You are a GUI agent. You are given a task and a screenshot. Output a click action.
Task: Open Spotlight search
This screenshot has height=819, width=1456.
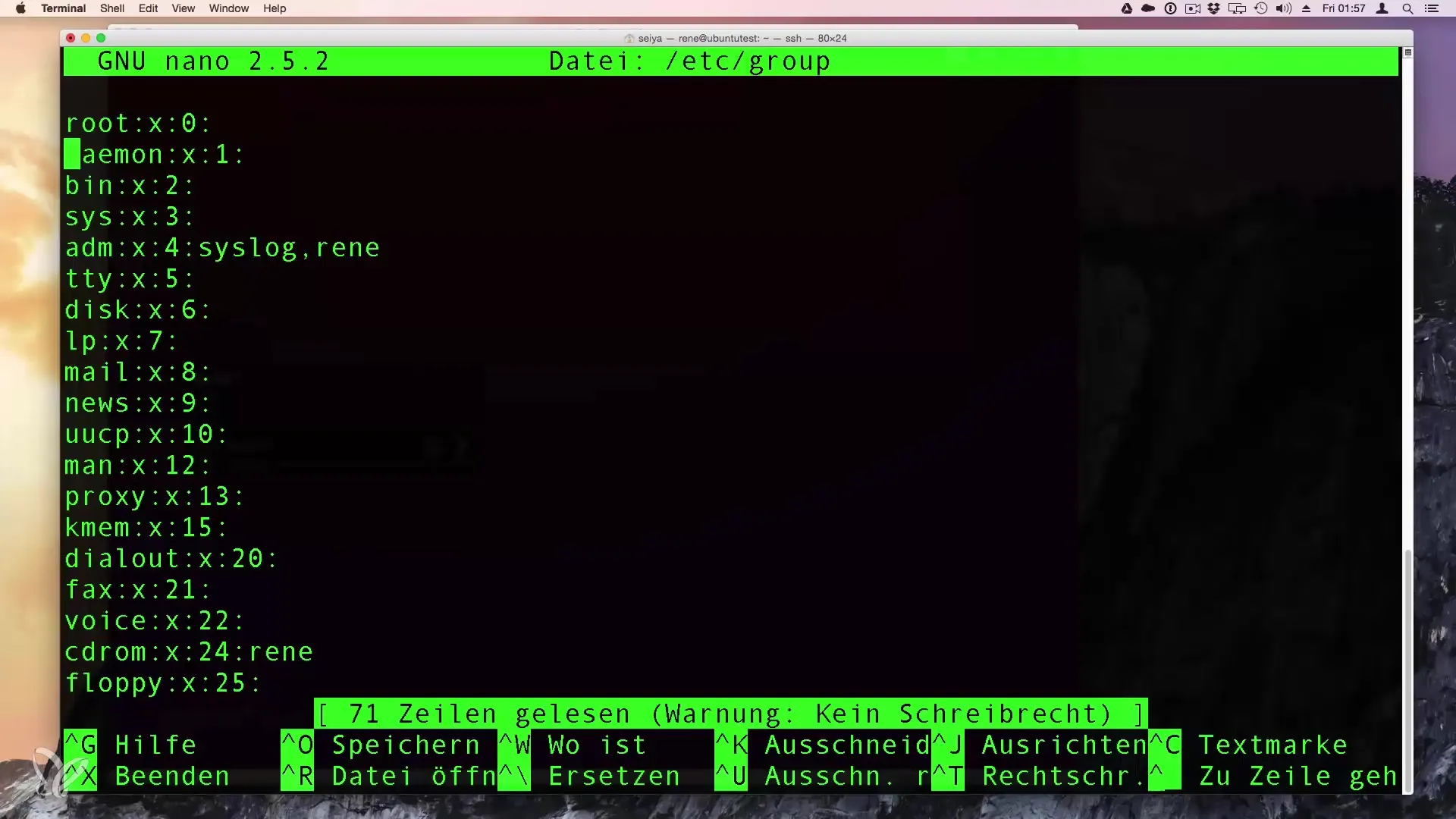(1407, 8)
